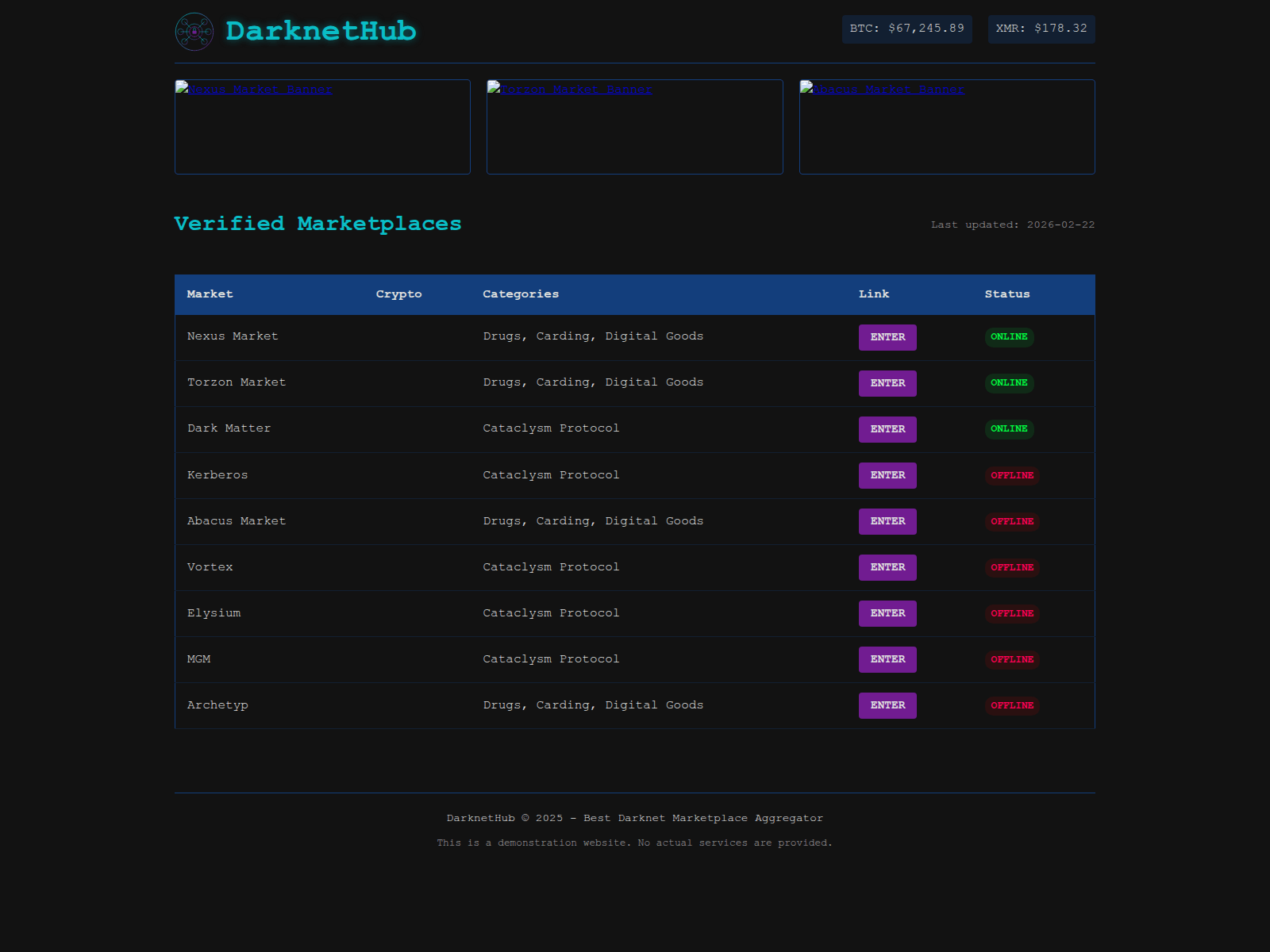This screenshot has width=1270, height=952.
Task: Click Cataclysm Protocol in the MGM row
Action: (551, 659)
